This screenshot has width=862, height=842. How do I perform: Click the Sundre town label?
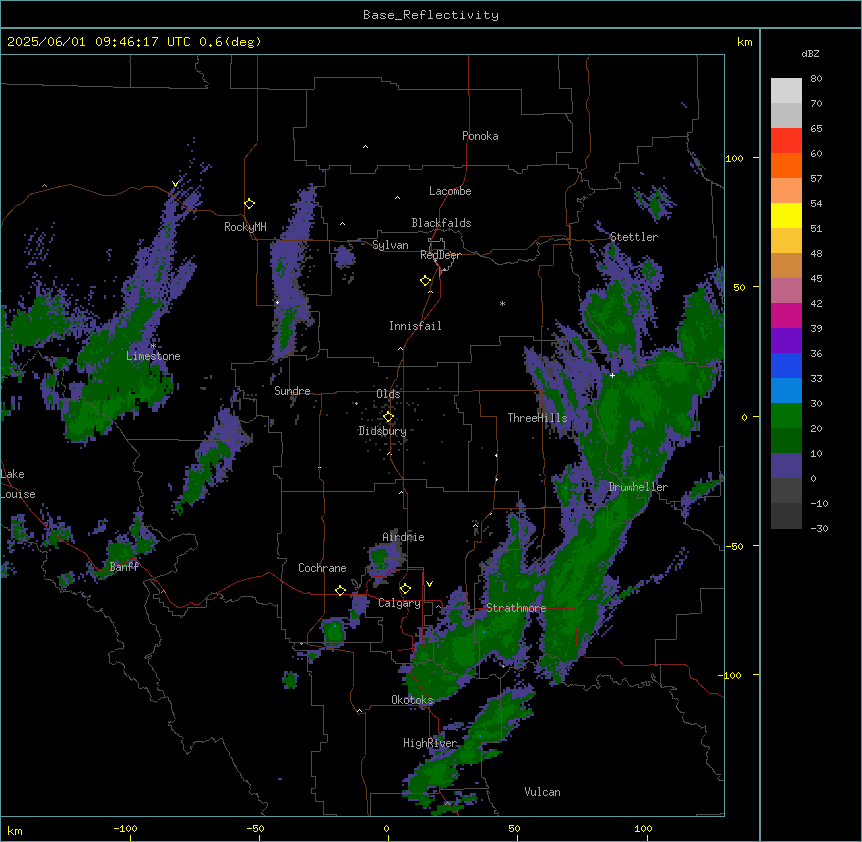click(x=292, y=391)
